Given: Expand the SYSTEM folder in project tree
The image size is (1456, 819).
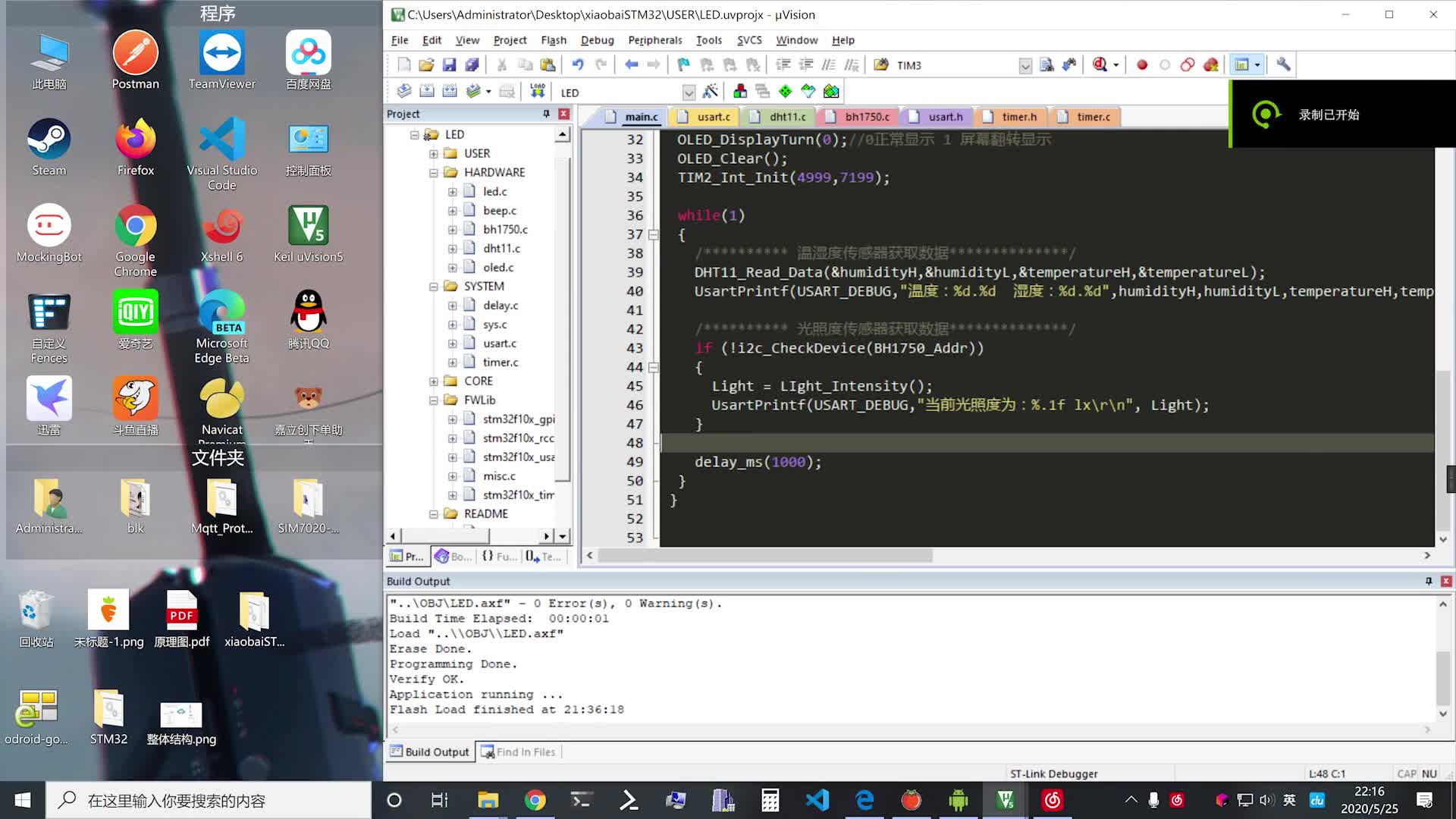Looking at the screenshot, I should click(x=434, y=286).
